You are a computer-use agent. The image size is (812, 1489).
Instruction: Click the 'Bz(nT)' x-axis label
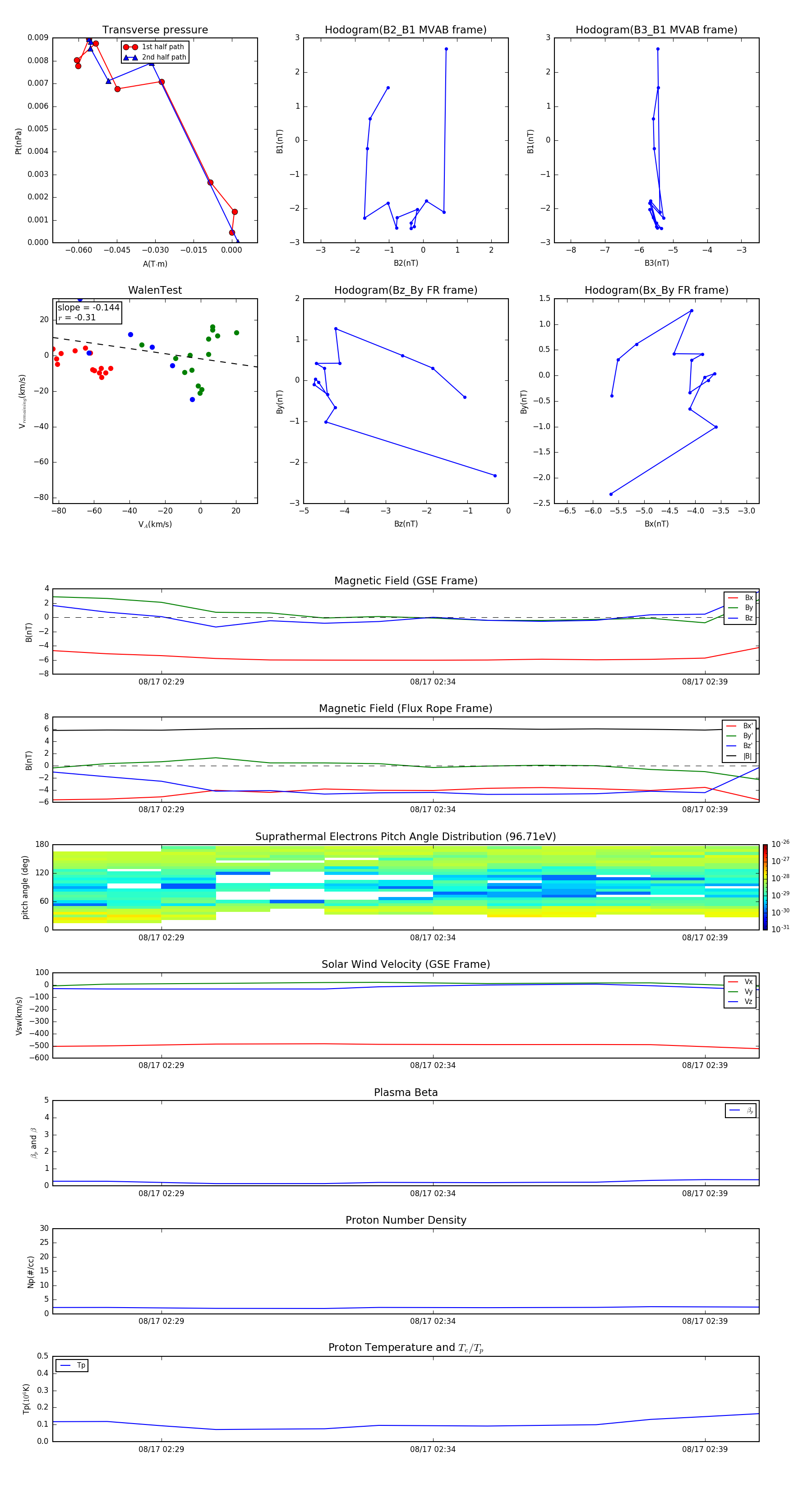point(406,524)
